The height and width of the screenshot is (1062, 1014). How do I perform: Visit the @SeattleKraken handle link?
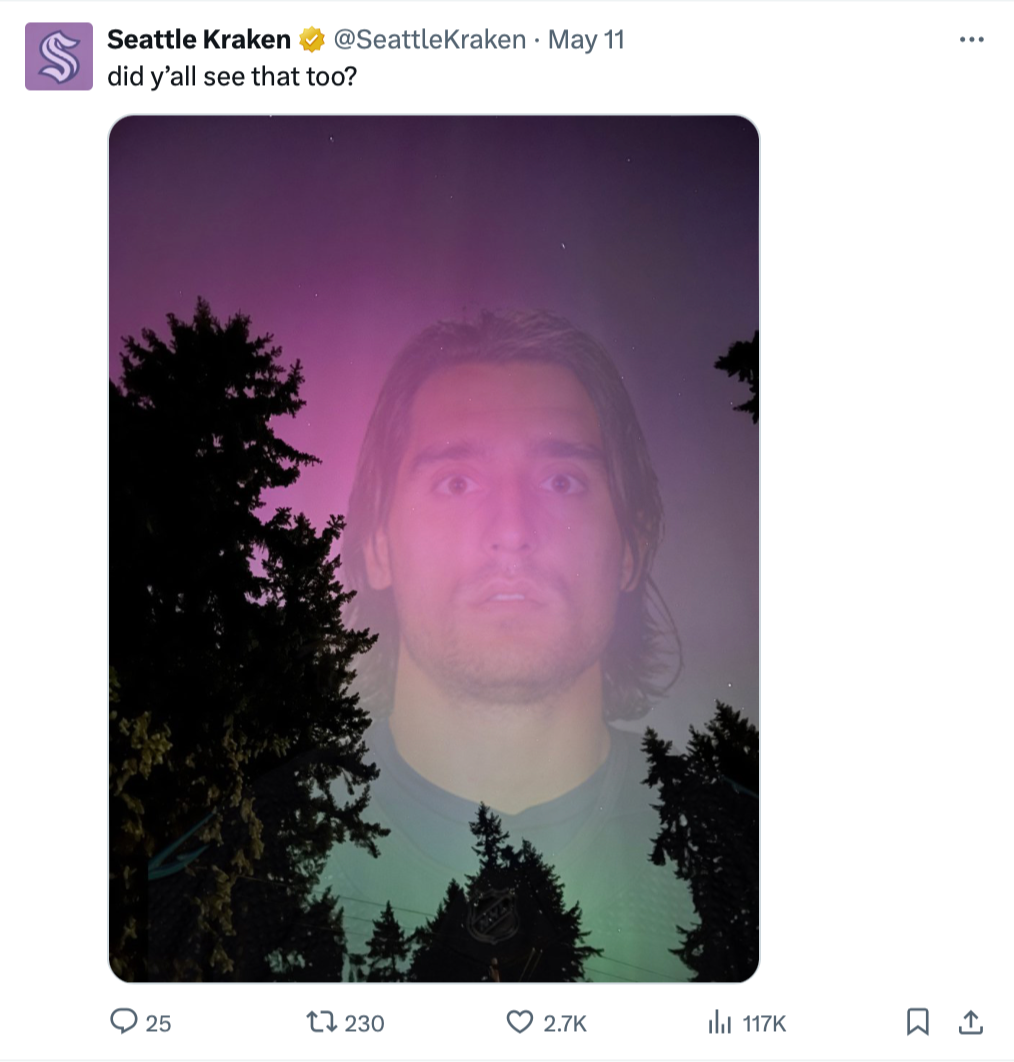click(x=429, y=39)
